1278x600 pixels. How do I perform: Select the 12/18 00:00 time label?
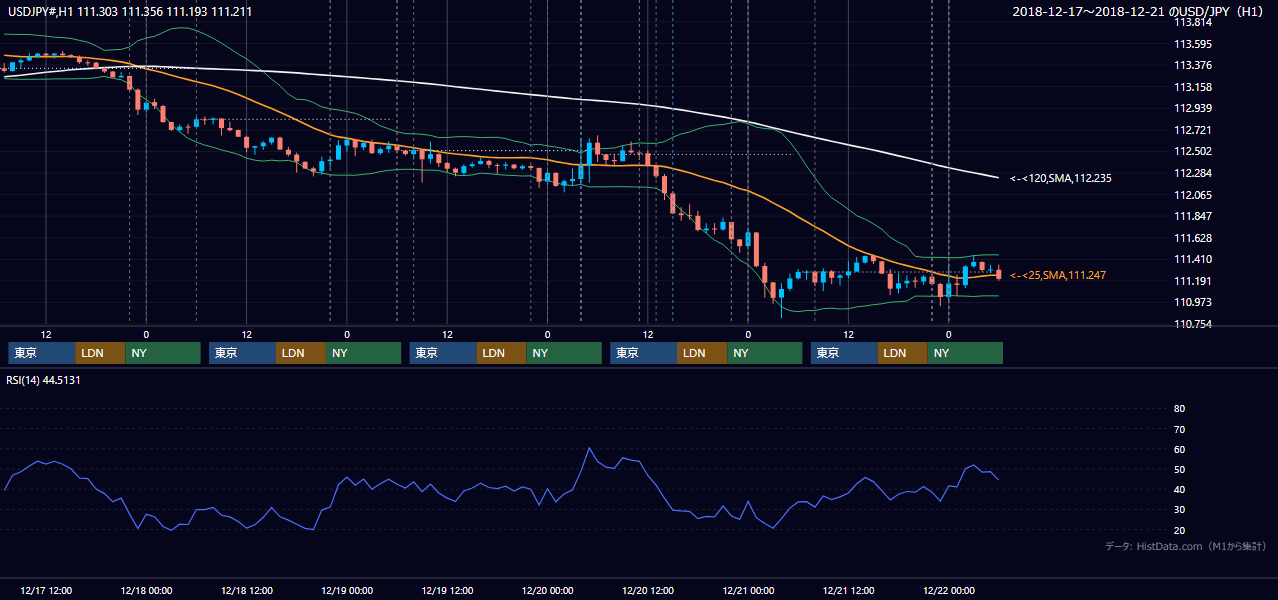[146, 590]
